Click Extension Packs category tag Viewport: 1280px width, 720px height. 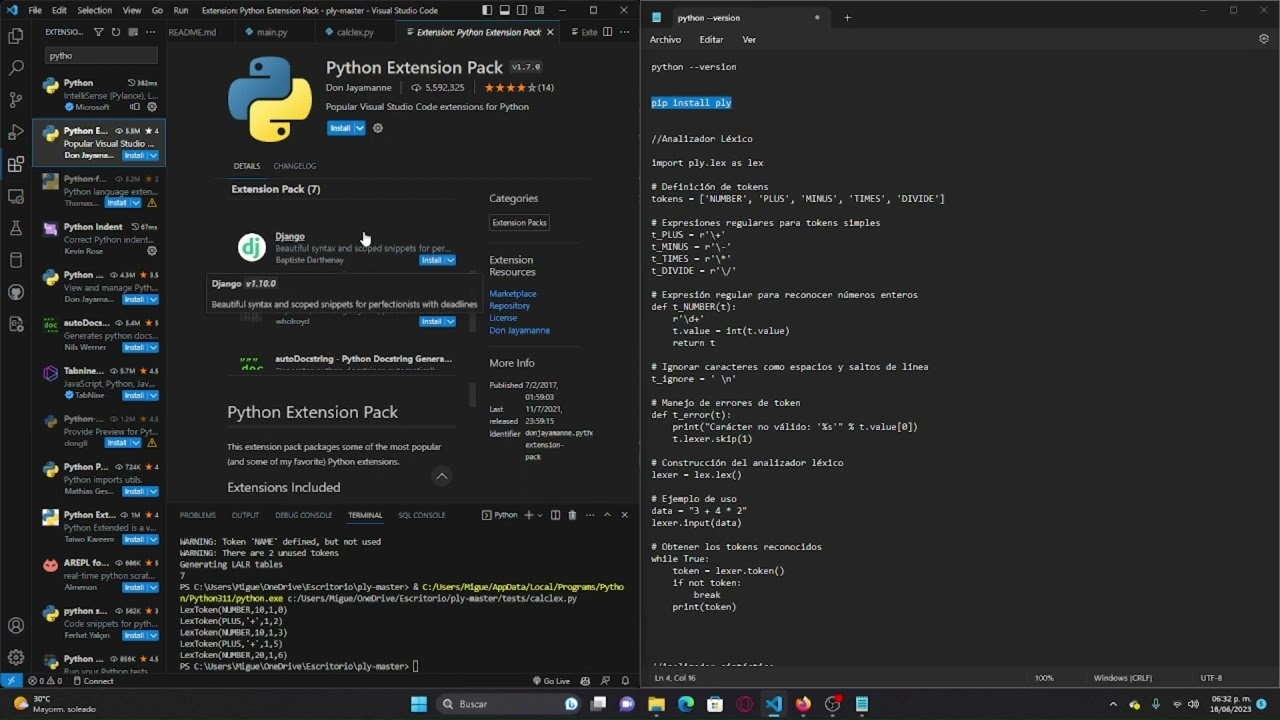coord(519,223)
